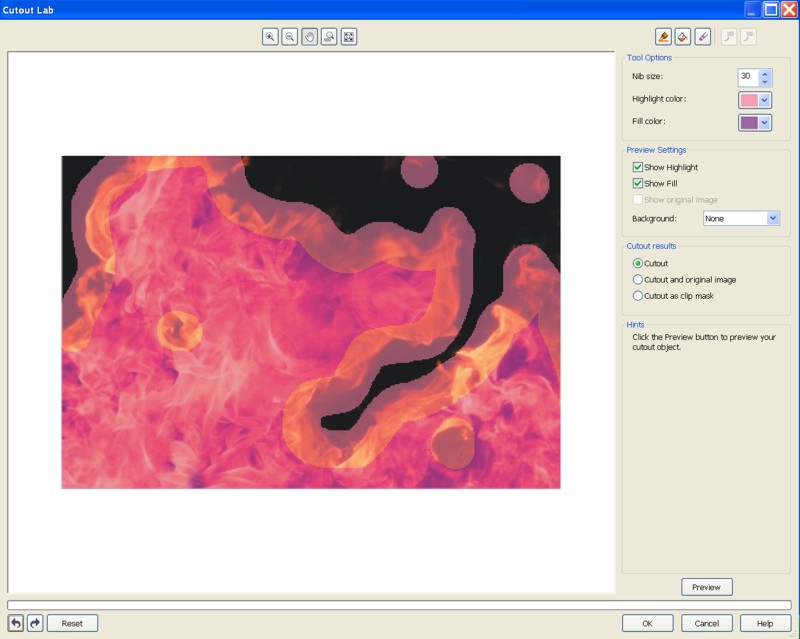The image size is (800, 639).
Task: Click the Add Detail tool icon
Action: [729, 37]
